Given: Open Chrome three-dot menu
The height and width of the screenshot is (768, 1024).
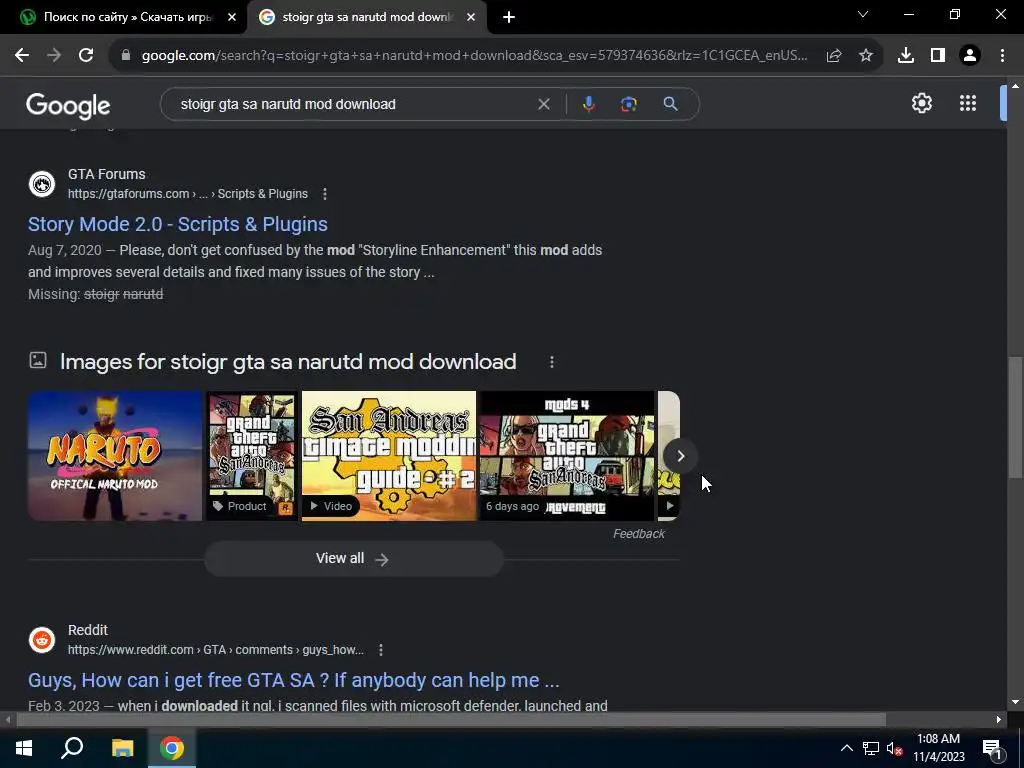Looking at the screenshot, I should click(1002, 56).
